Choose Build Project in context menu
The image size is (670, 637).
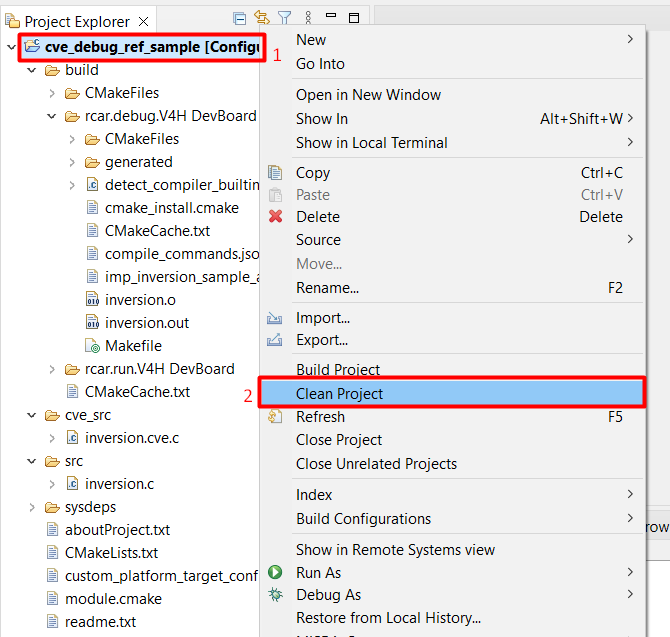[338, 370]
